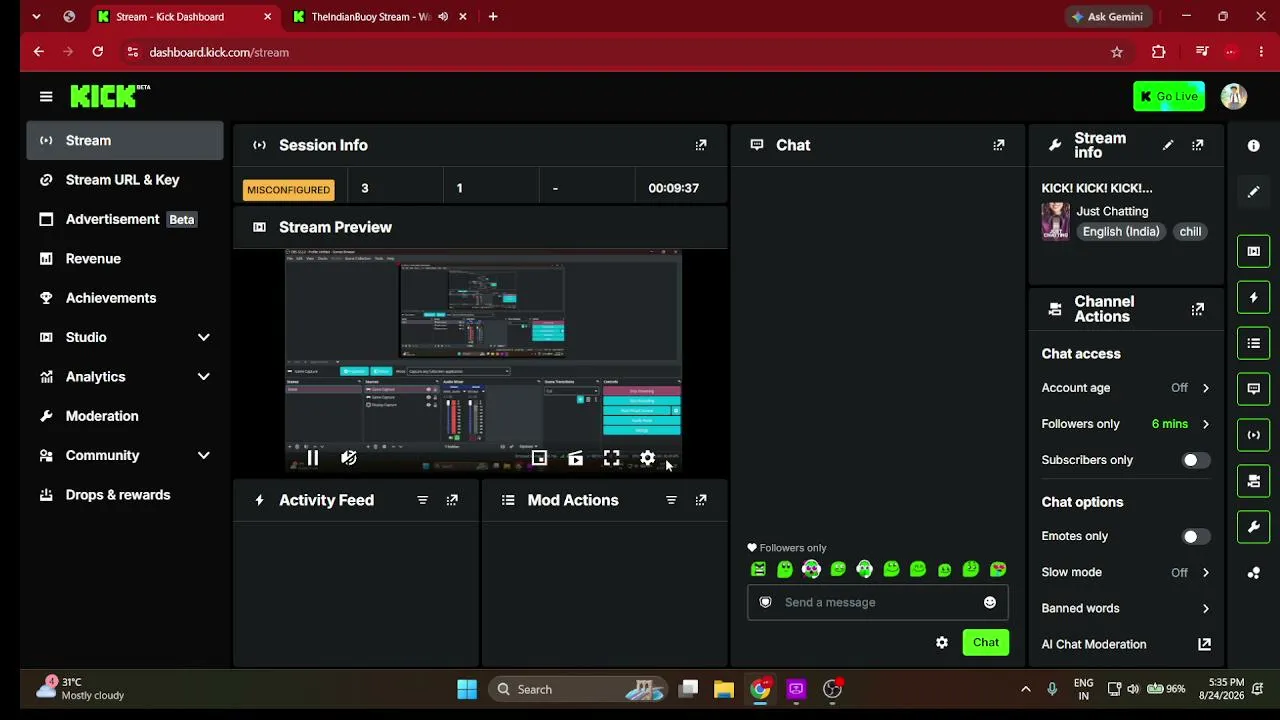
Task: Open Followers only duration options
Action: click(1126, 424)
